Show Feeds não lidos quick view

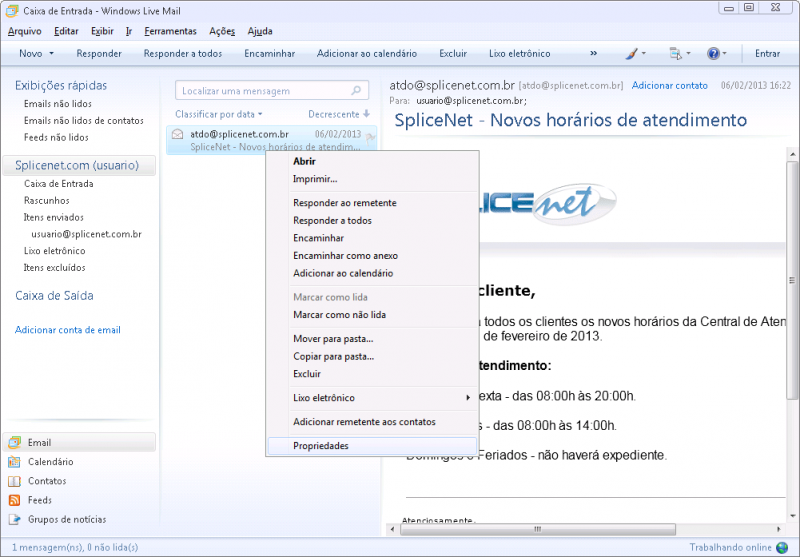click(x=56, y=138)
